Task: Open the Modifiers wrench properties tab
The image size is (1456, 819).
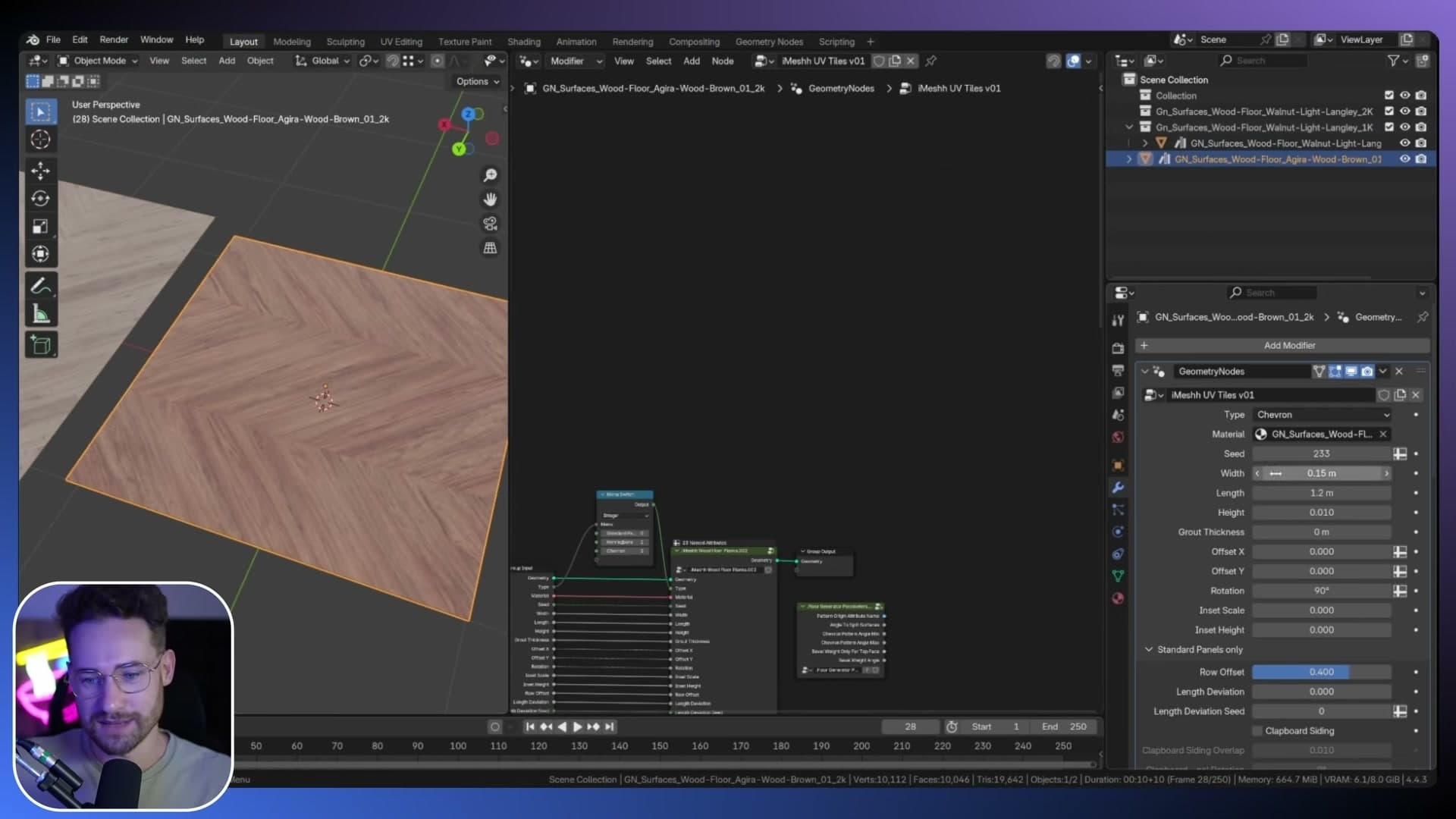Action: tap(1118, 488)
